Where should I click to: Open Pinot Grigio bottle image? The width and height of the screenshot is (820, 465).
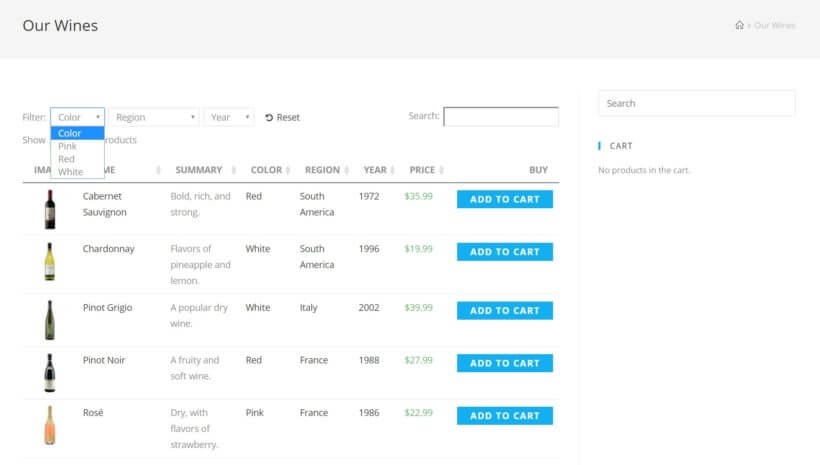(50, 320)
